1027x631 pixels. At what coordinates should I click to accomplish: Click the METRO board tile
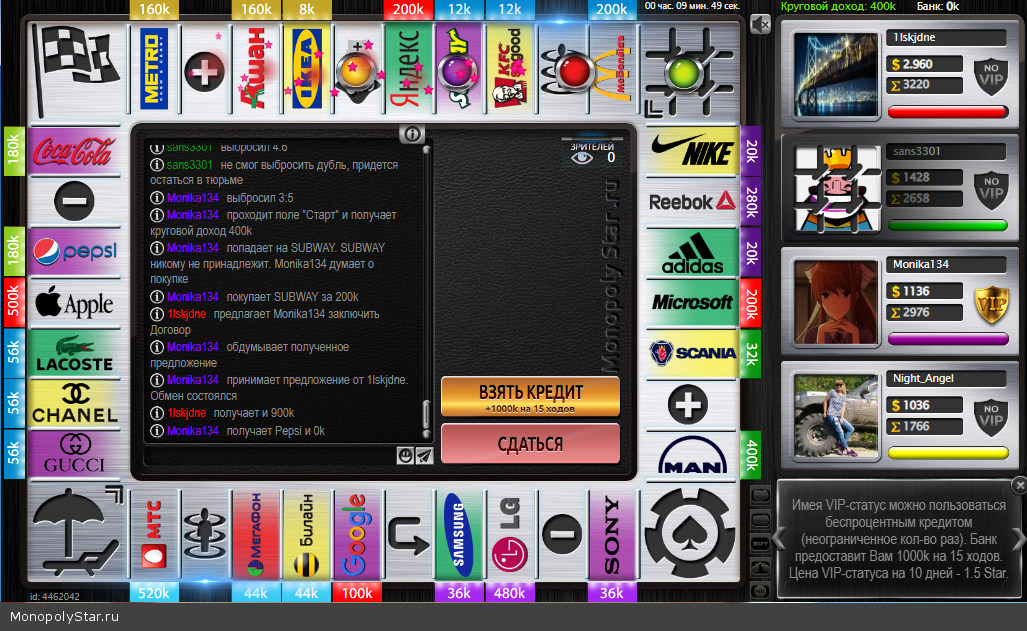(x=154, y=69)
